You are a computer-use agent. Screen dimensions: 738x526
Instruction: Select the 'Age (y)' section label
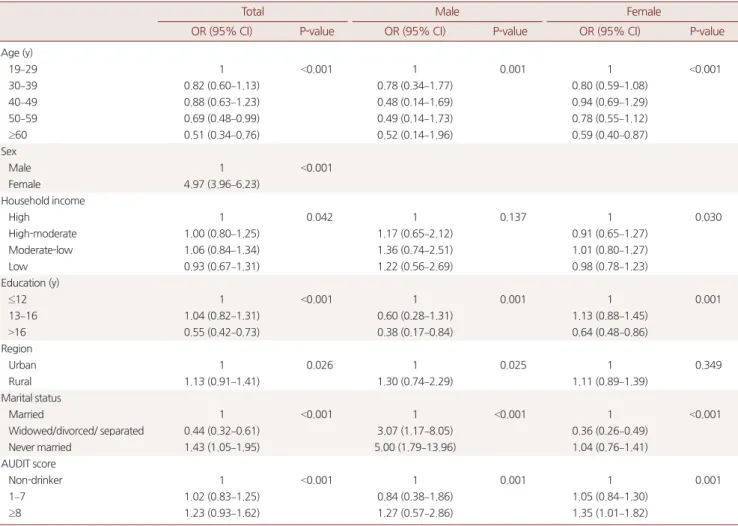[x=17, y=53]
